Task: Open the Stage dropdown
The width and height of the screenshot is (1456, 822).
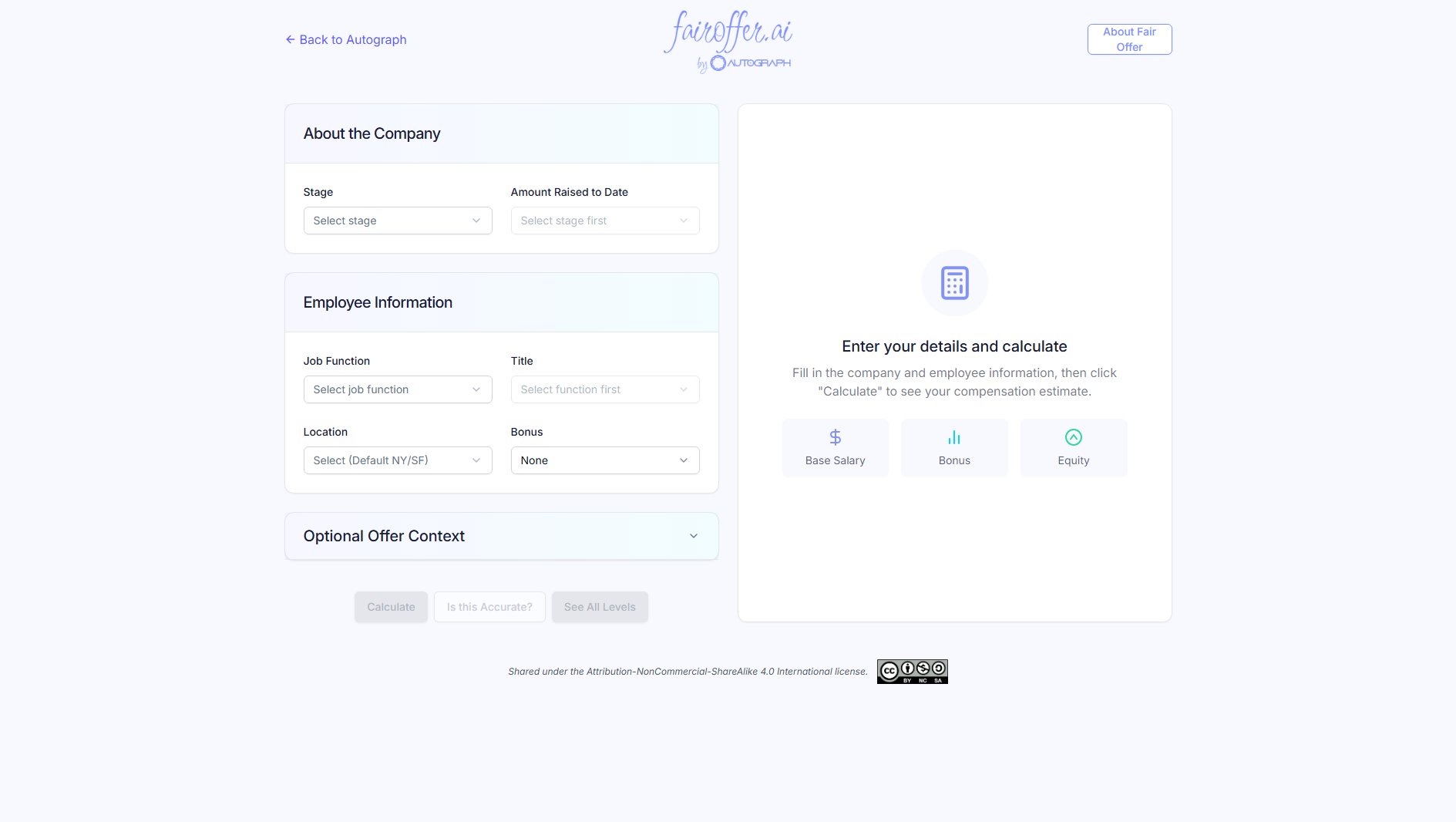Action: [x=397, y=221]
